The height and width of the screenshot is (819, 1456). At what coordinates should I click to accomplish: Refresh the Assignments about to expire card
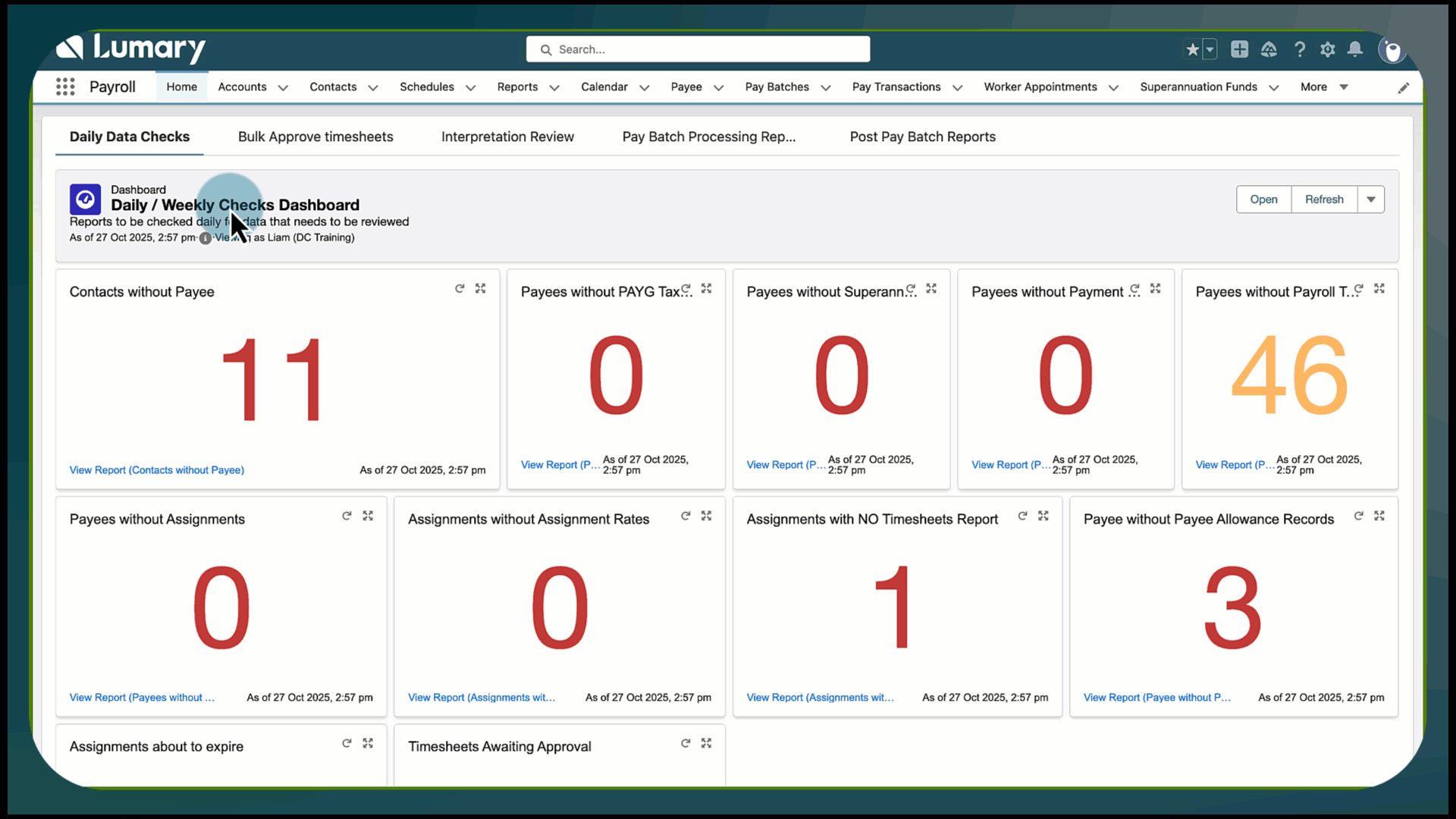[347, 743]
